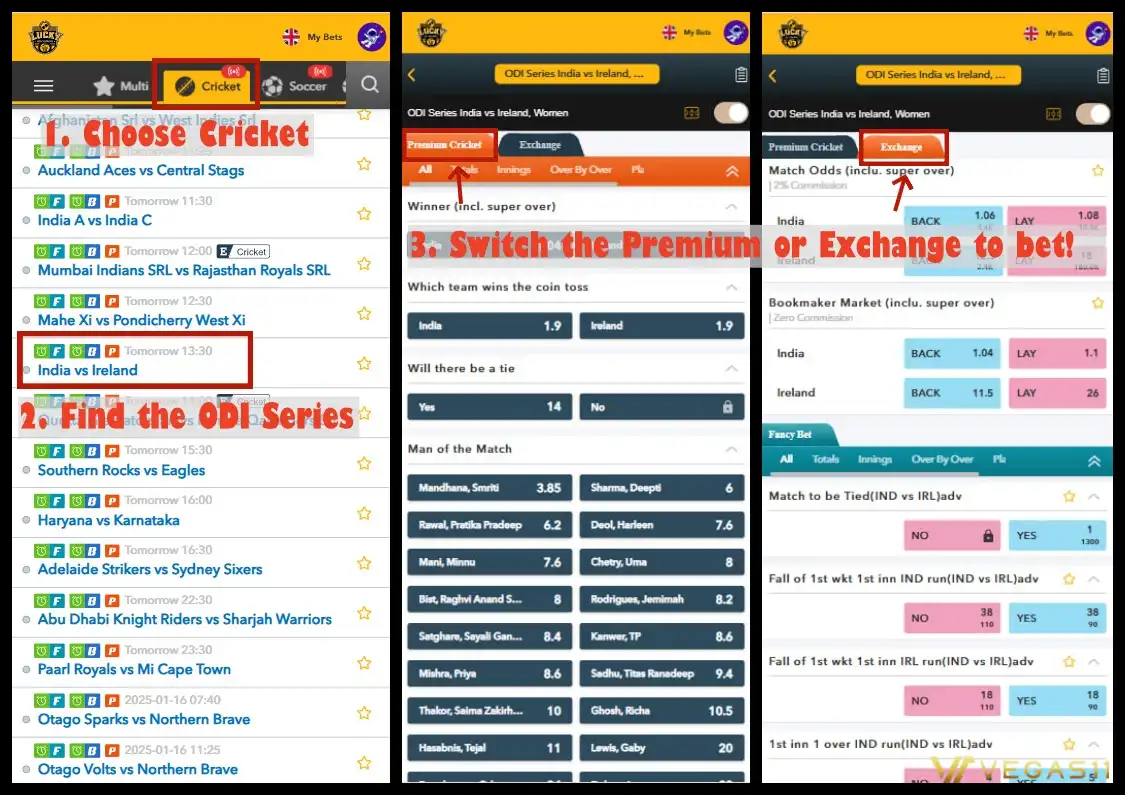Toggle the switch beside ODI Series in Premium Cricket panel
The width and height of the screenshot is (1125, 795).
click(731, 113)
